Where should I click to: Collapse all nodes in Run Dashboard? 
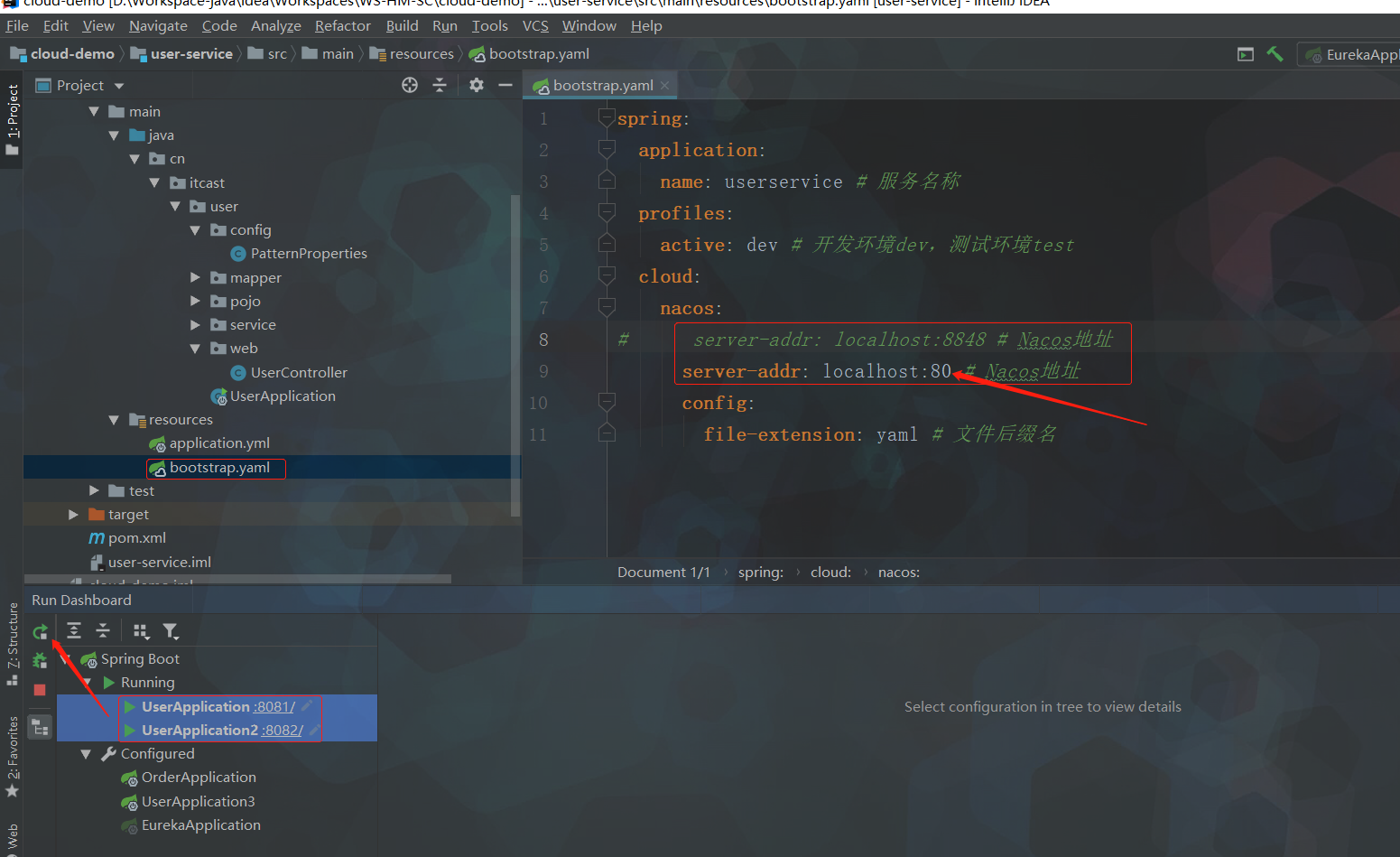coord(103,630)
